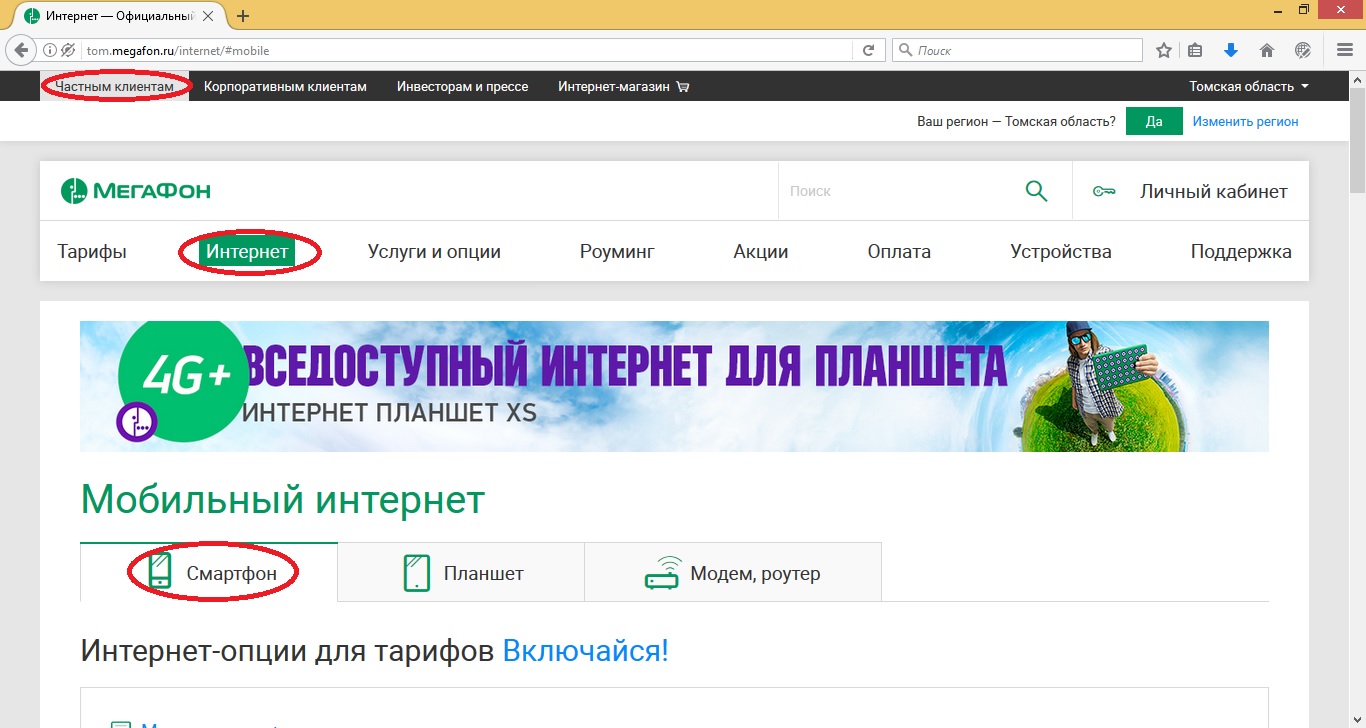Bookmark the page with the star icon
The image size is (1366, 728).
click(1163, 49)
